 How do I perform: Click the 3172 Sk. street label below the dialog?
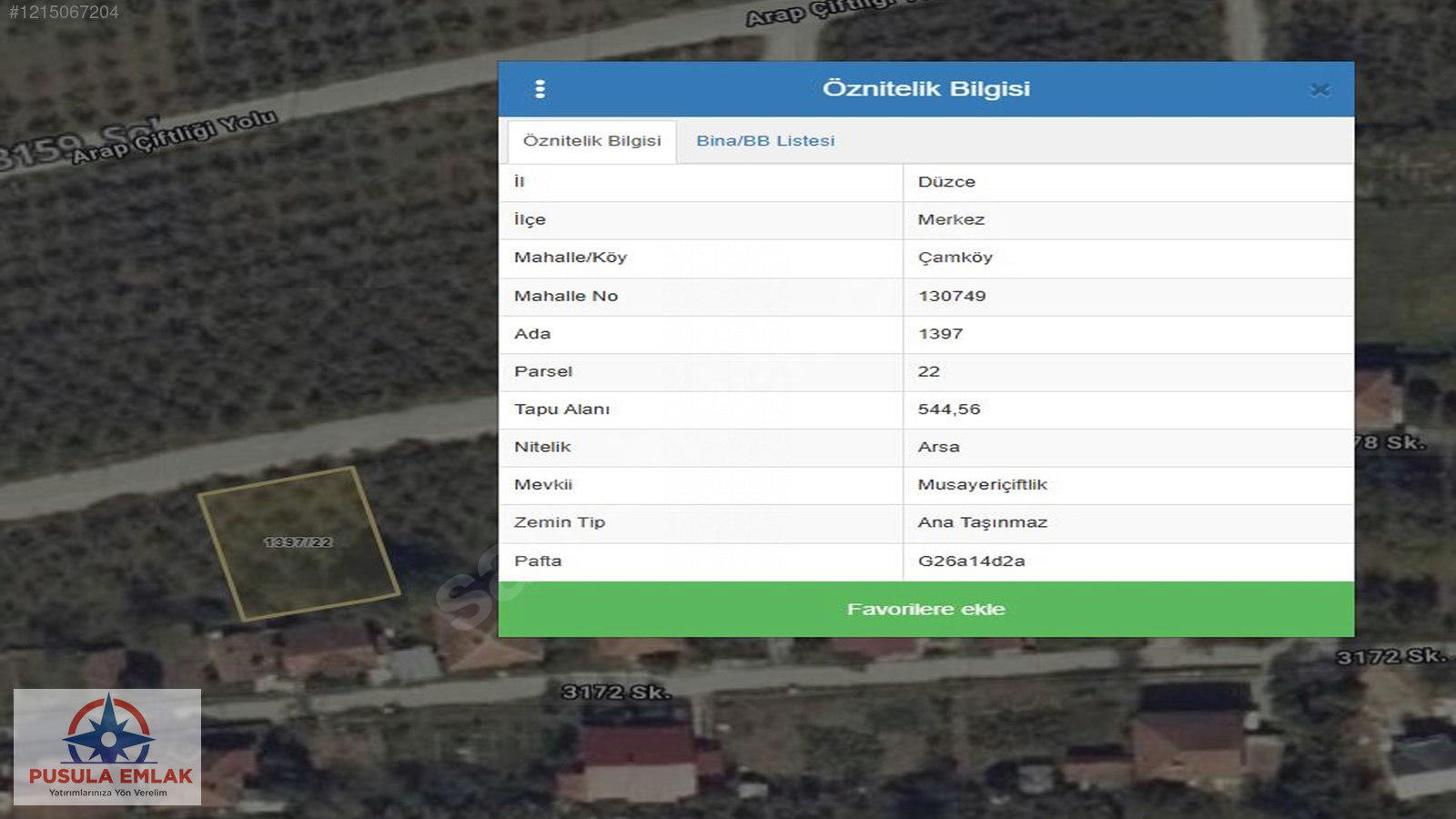616,693
